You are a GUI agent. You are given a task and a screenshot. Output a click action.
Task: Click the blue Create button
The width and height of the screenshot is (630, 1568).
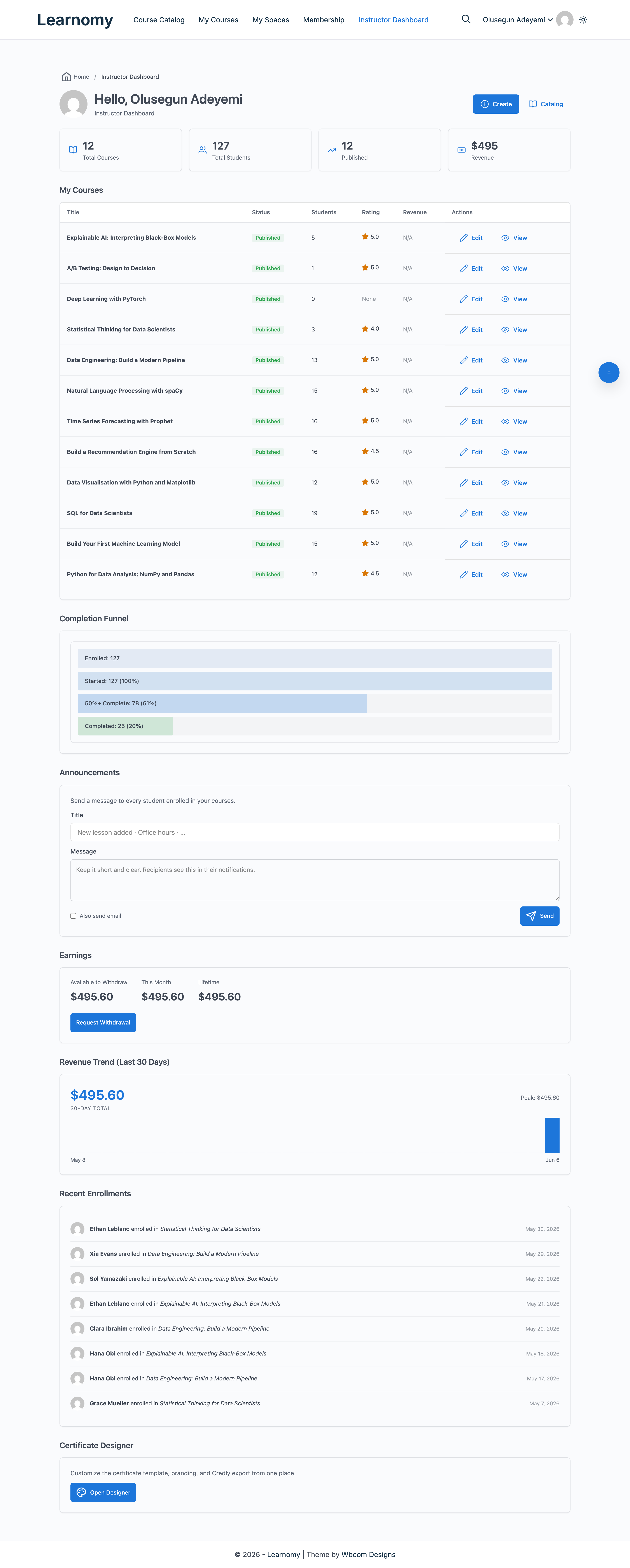tap(496, 104)
